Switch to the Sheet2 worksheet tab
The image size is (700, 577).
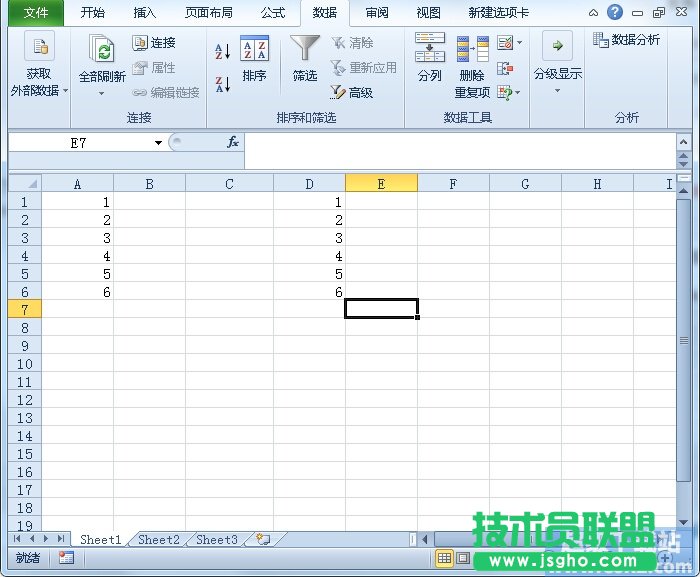159,539
